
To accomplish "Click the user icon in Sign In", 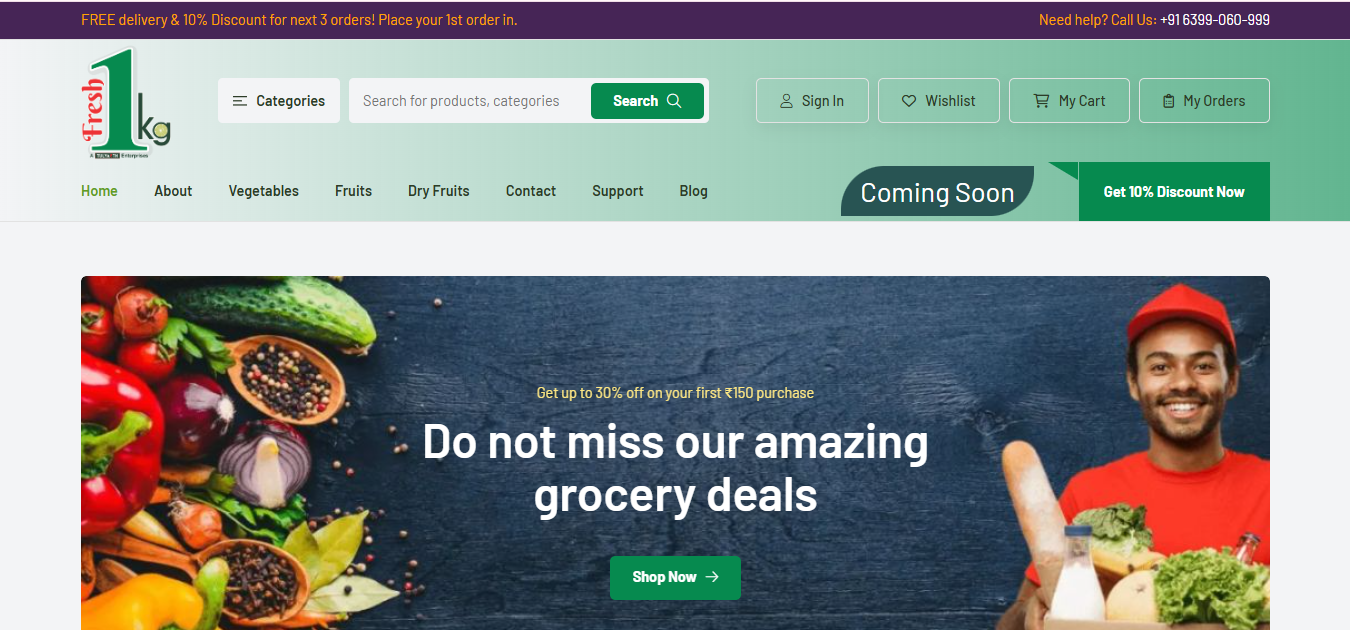I will (786, 101).
